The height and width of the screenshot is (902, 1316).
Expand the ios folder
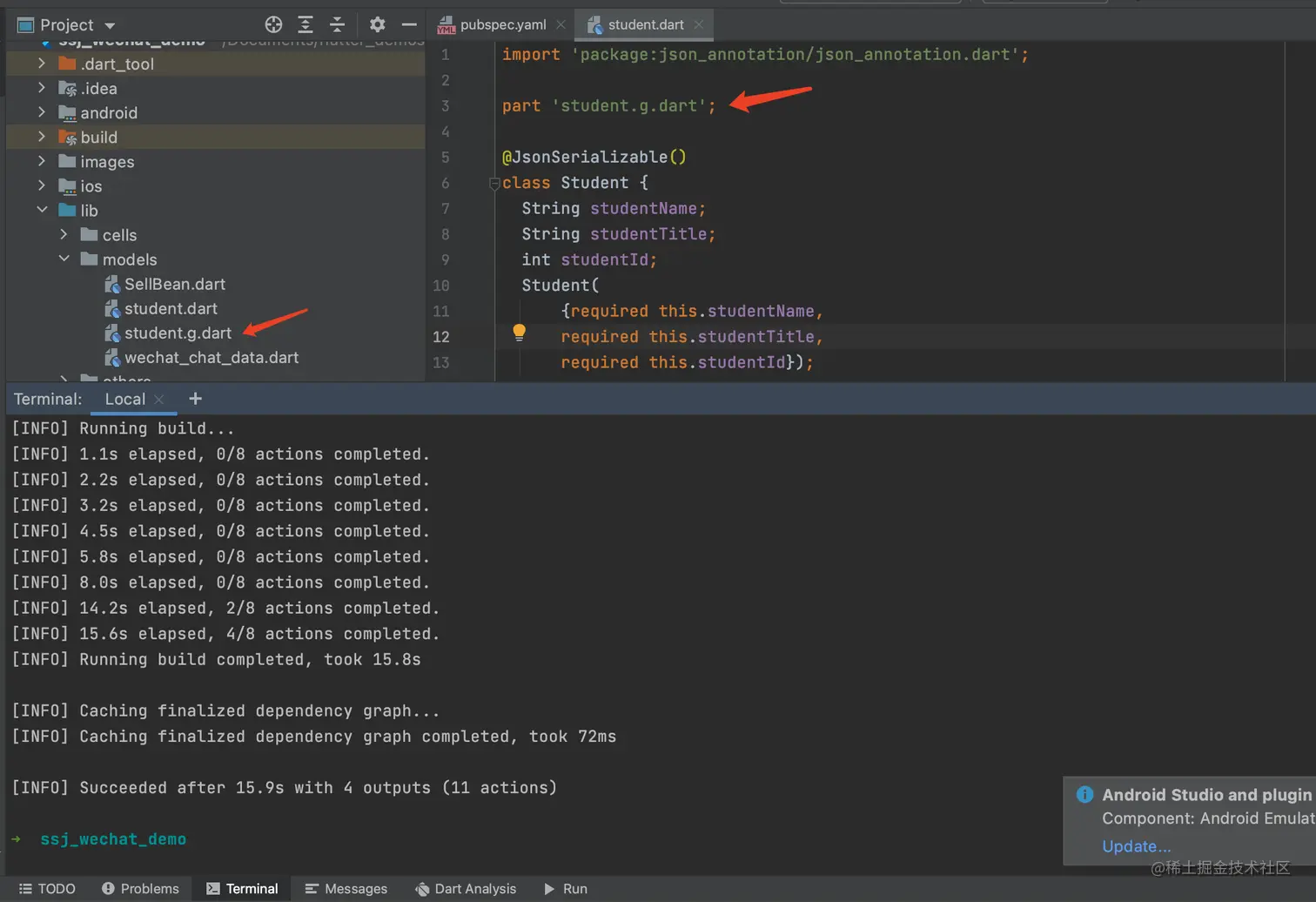(x=41, y=185)
